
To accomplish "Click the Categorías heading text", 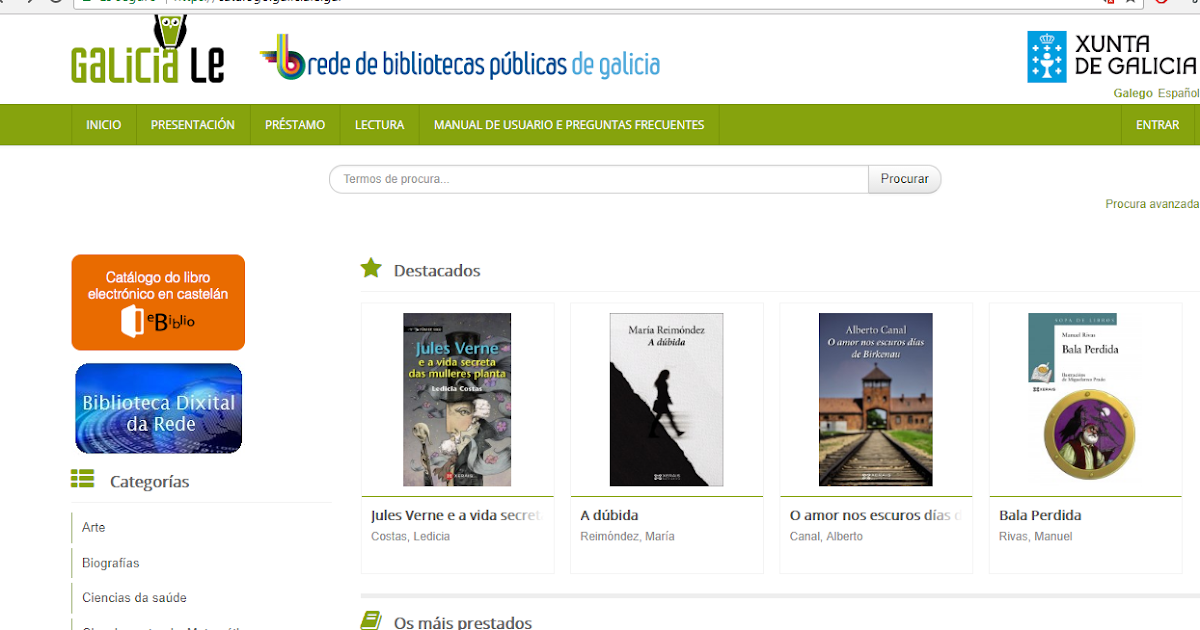I will 149,481.
